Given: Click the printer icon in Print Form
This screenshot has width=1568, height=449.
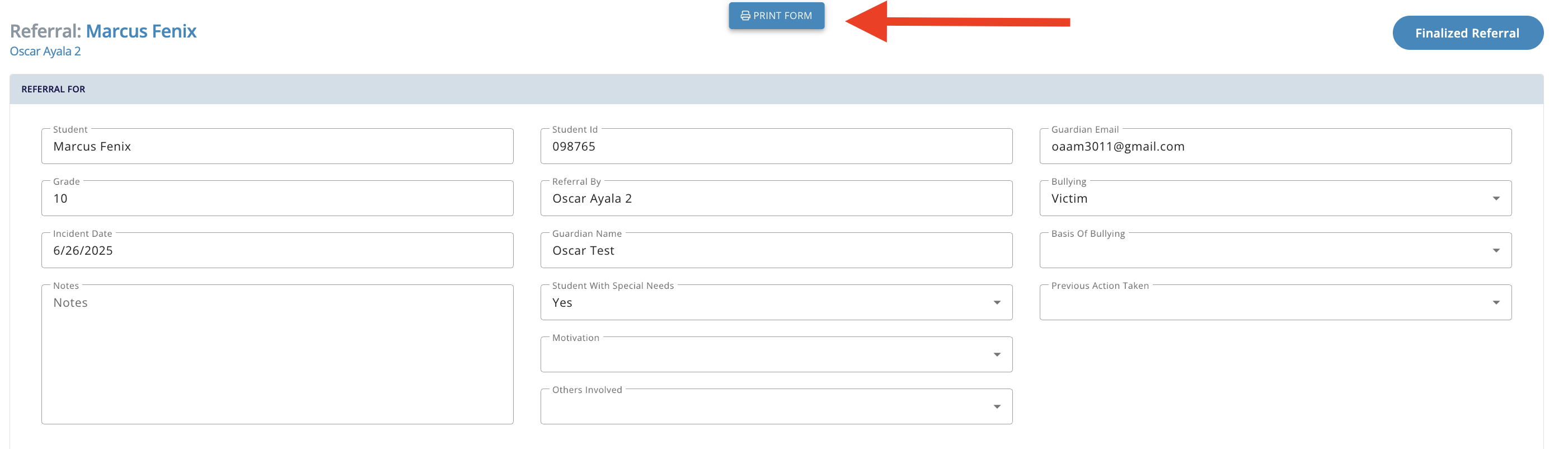Looking at the screenshot, I should tap(745, 16).
